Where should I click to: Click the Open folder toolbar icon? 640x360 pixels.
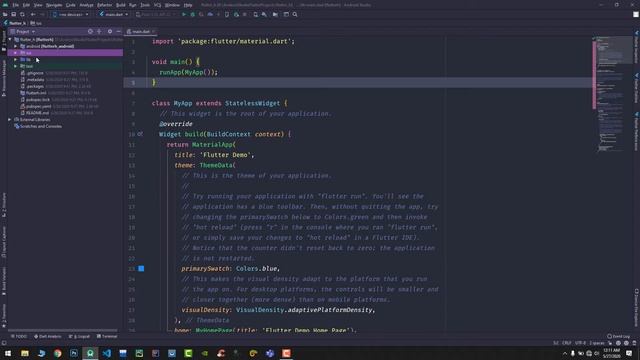(5, 14)
